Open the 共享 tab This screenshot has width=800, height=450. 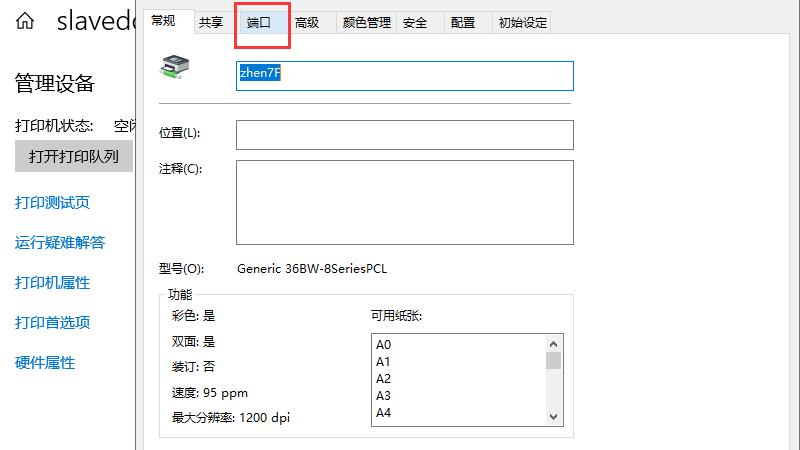click(x=211, y=22)
